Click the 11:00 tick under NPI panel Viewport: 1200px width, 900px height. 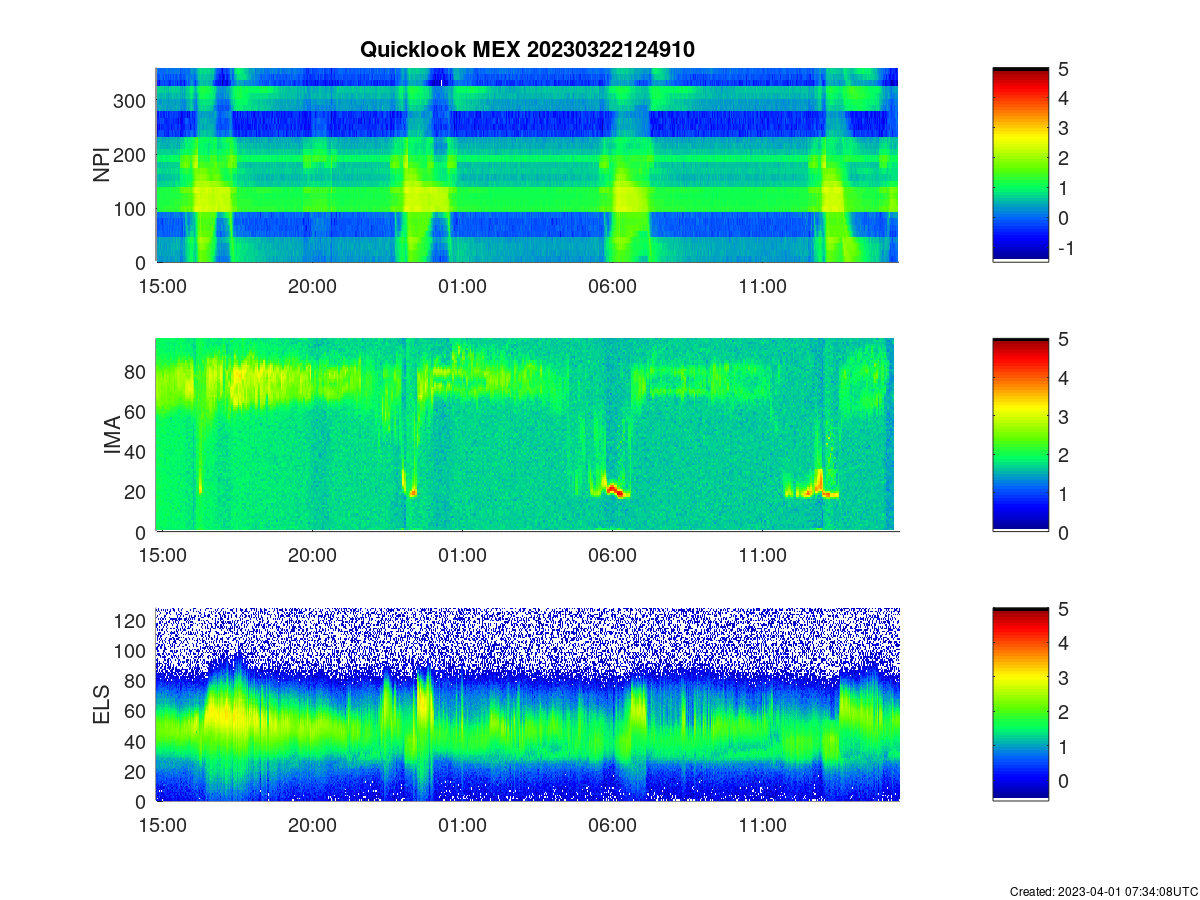[763, 287]
